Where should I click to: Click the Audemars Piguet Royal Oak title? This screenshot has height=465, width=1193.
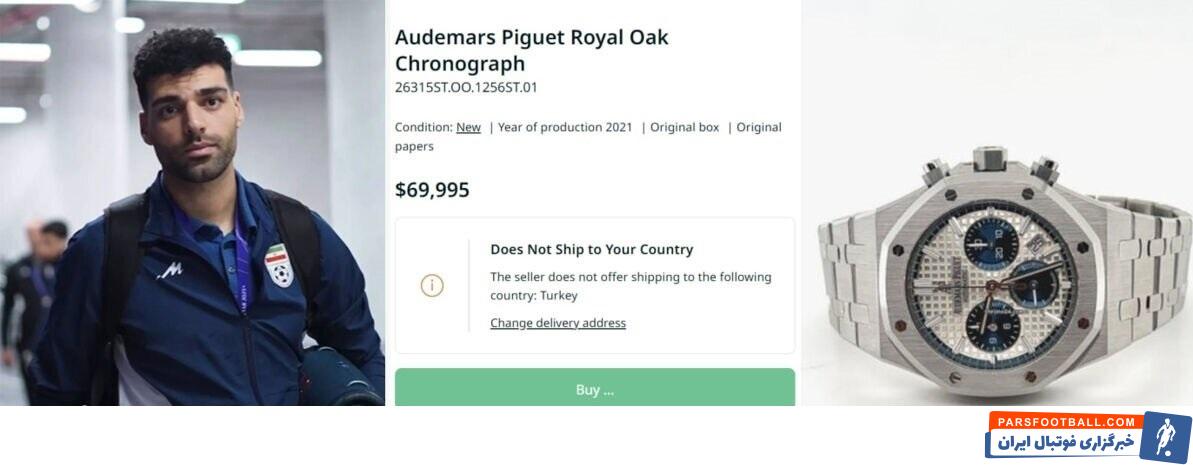[531, 50]
